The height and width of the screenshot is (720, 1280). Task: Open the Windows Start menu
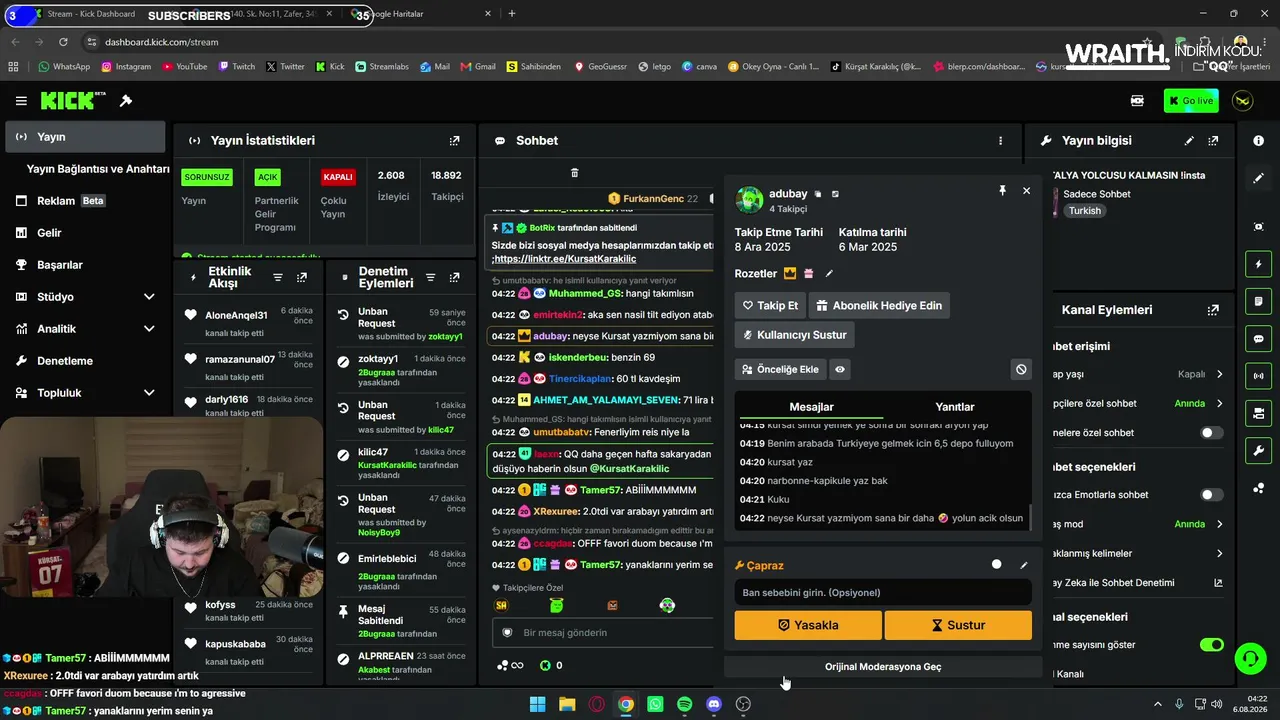click(537, 704)
